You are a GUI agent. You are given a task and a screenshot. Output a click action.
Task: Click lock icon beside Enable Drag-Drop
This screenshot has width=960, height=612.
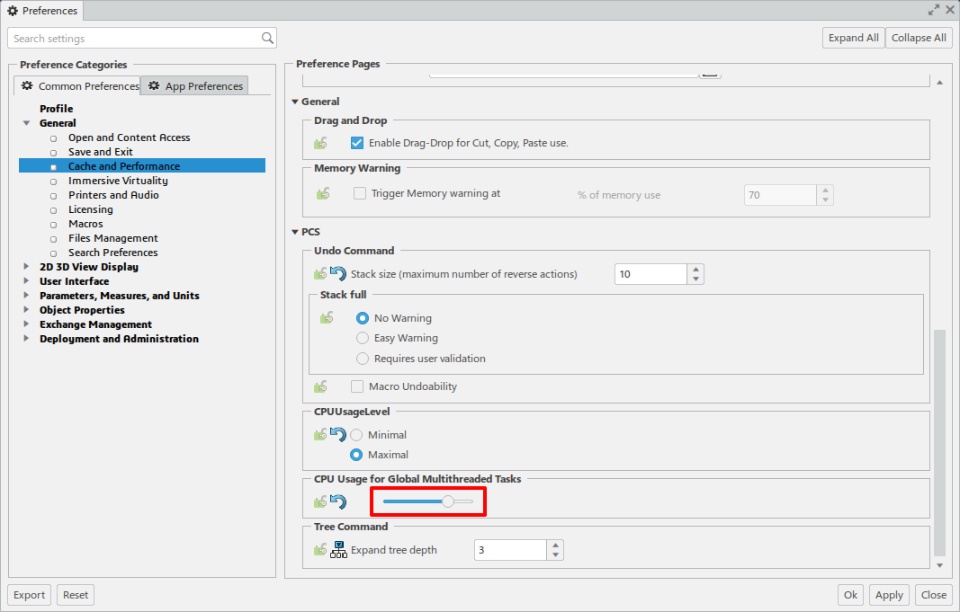coord(321,143)
